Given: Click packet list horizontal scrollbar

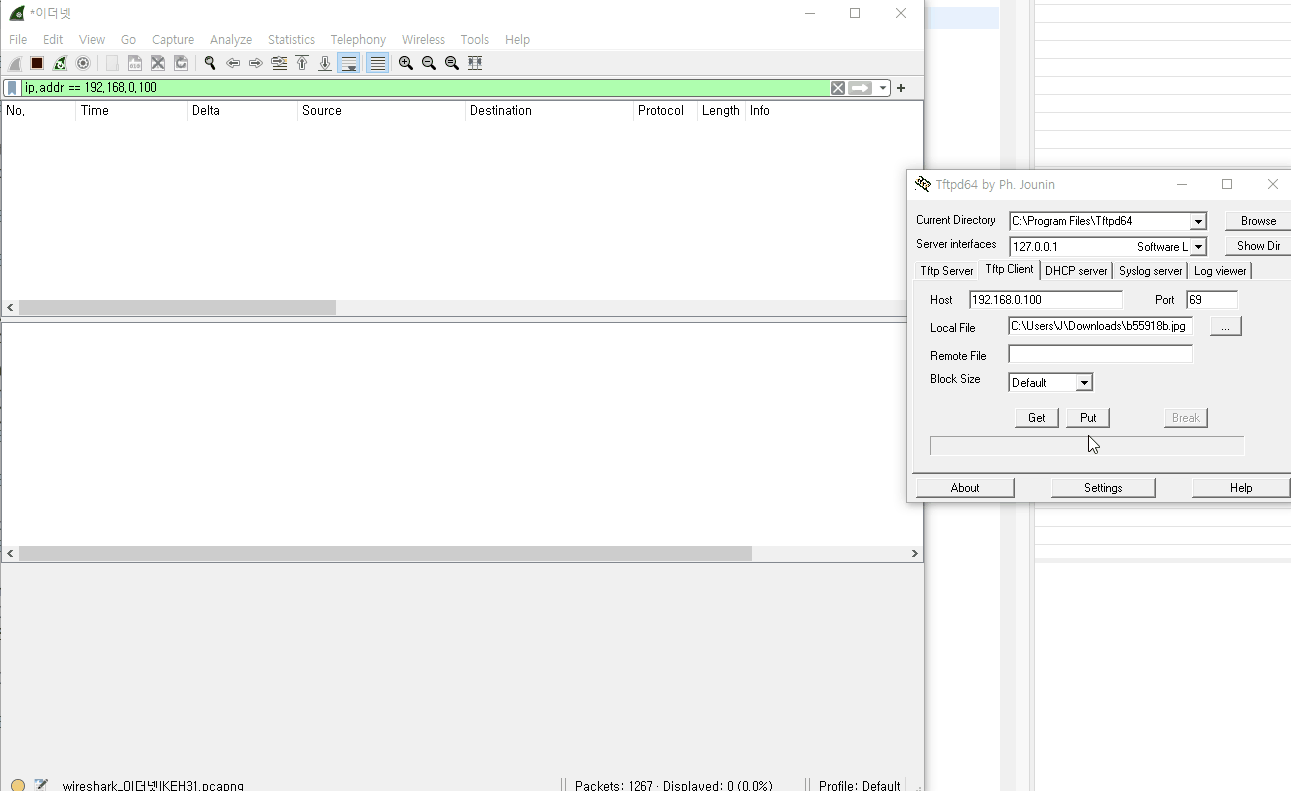Looking at the screenshot, I should (177, 308).
